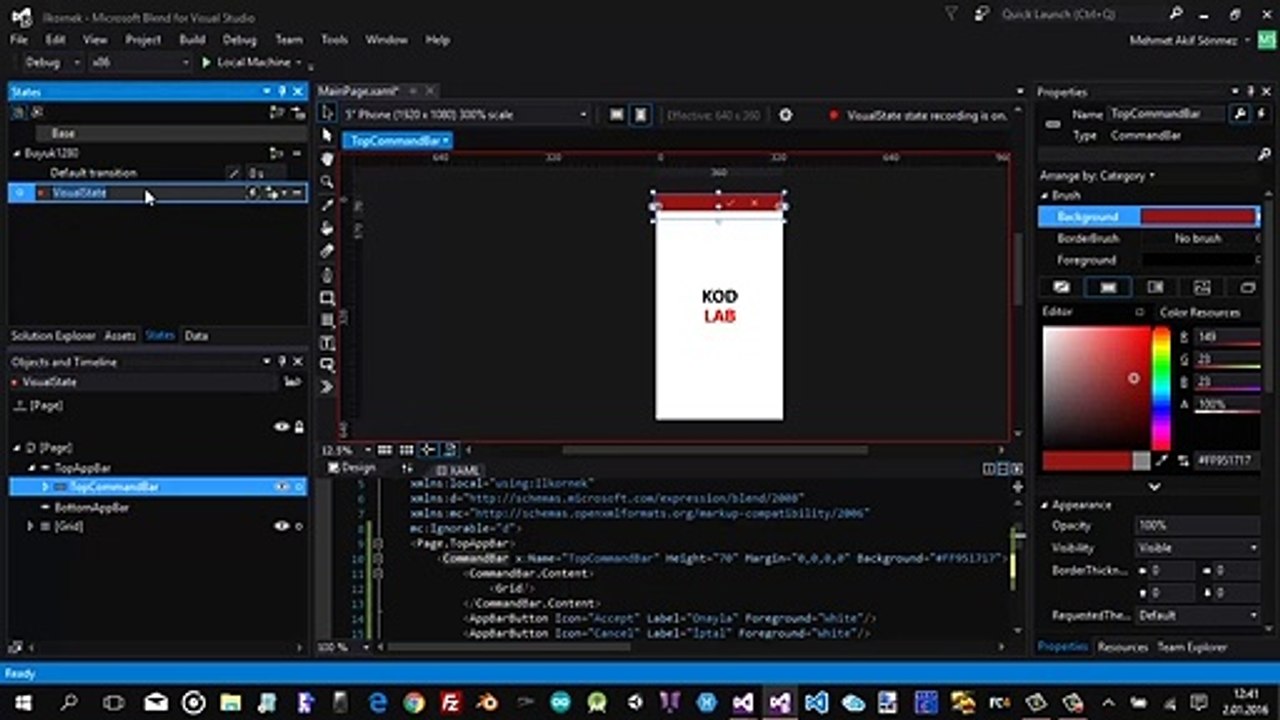Switch to the Resources tab
The height and width of the screenshot is (720, 1280).
point(1122,647)
